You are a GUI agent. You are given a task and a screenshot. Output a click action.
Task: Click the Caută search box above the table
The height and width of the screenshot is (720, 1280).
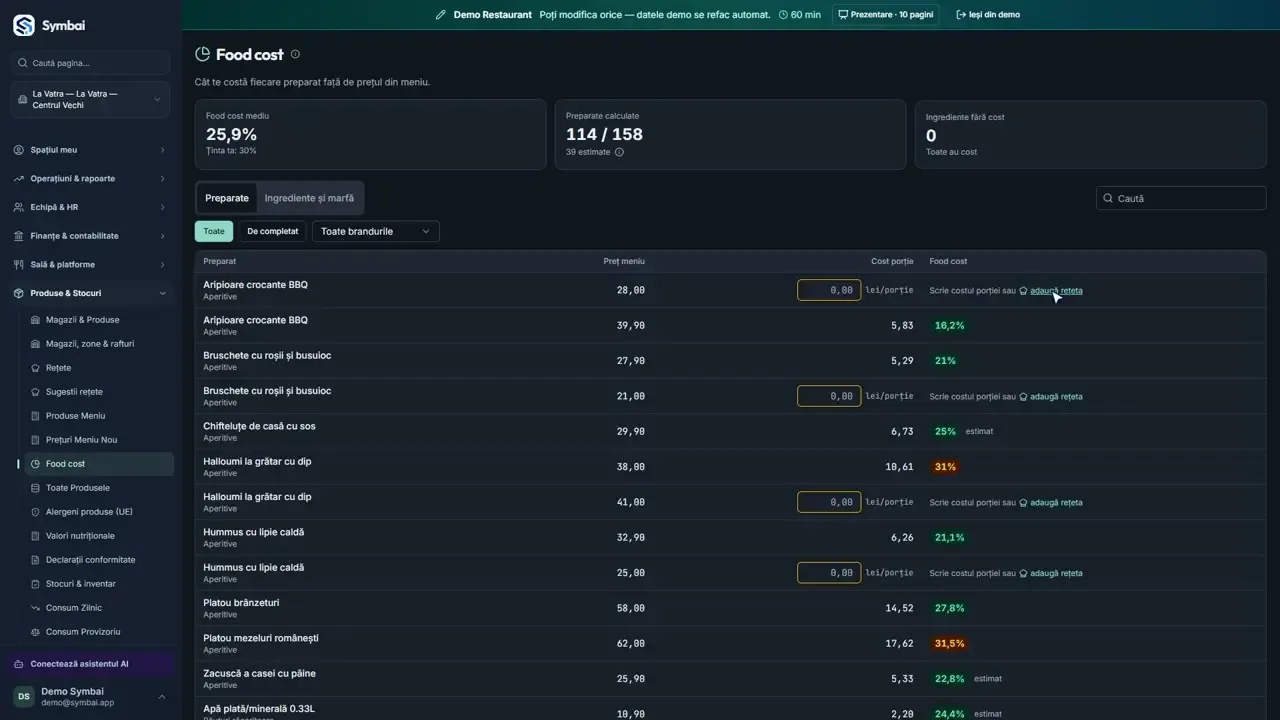[1181, 198]
